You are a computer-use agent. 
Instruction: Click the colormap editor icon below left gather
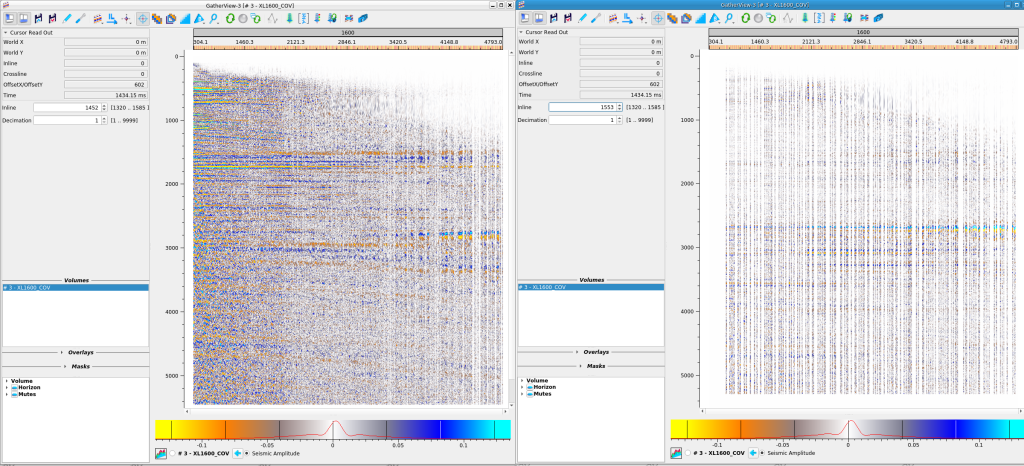[160, 452]
